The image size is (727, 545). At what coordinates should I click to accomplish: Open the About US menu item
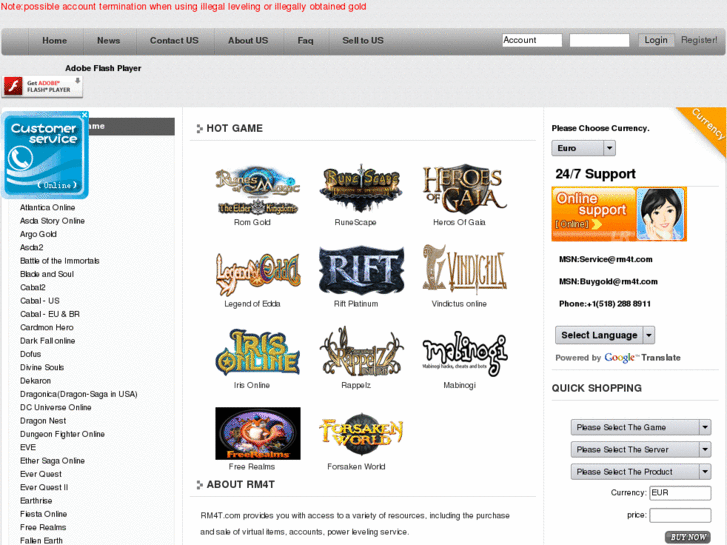click(248, 41)
